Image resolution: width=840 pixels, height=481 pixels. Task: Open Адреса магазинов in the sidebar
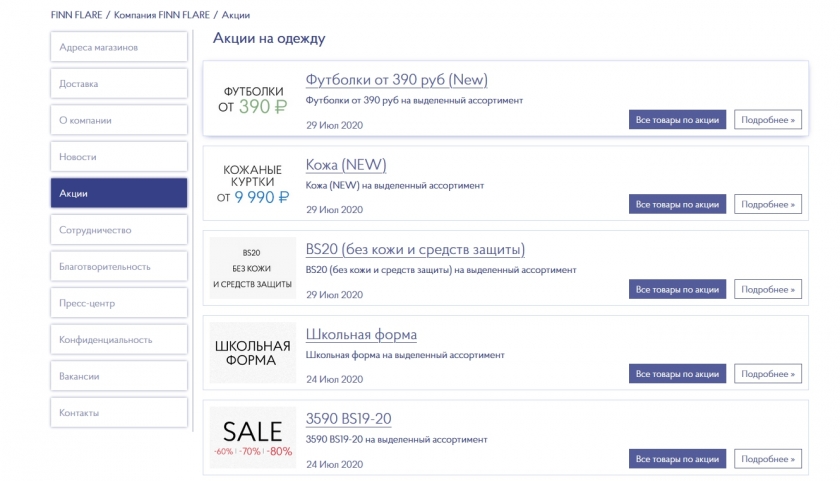coord(119,47)
